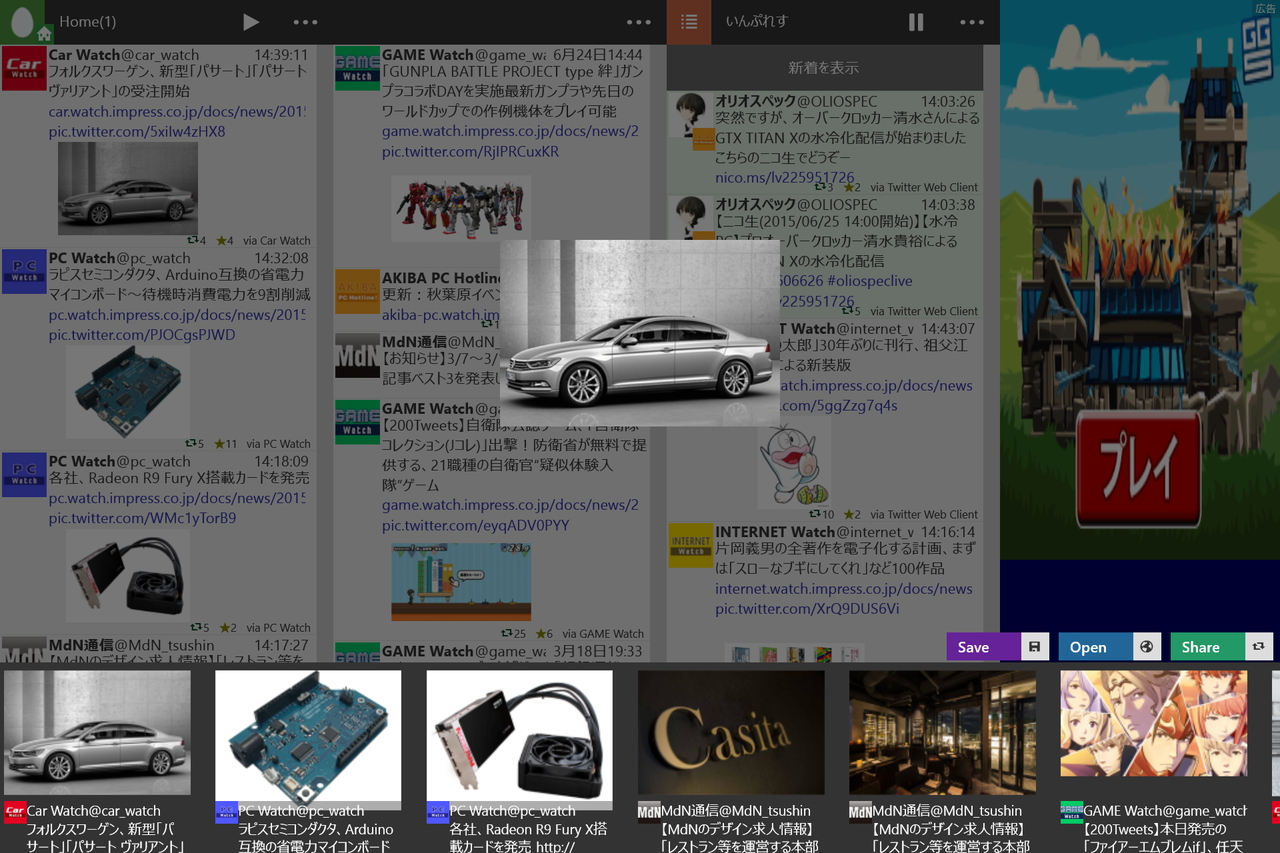
Task: Open the Gunpla robots image in GAME Watch tweet
Action: 461,208
